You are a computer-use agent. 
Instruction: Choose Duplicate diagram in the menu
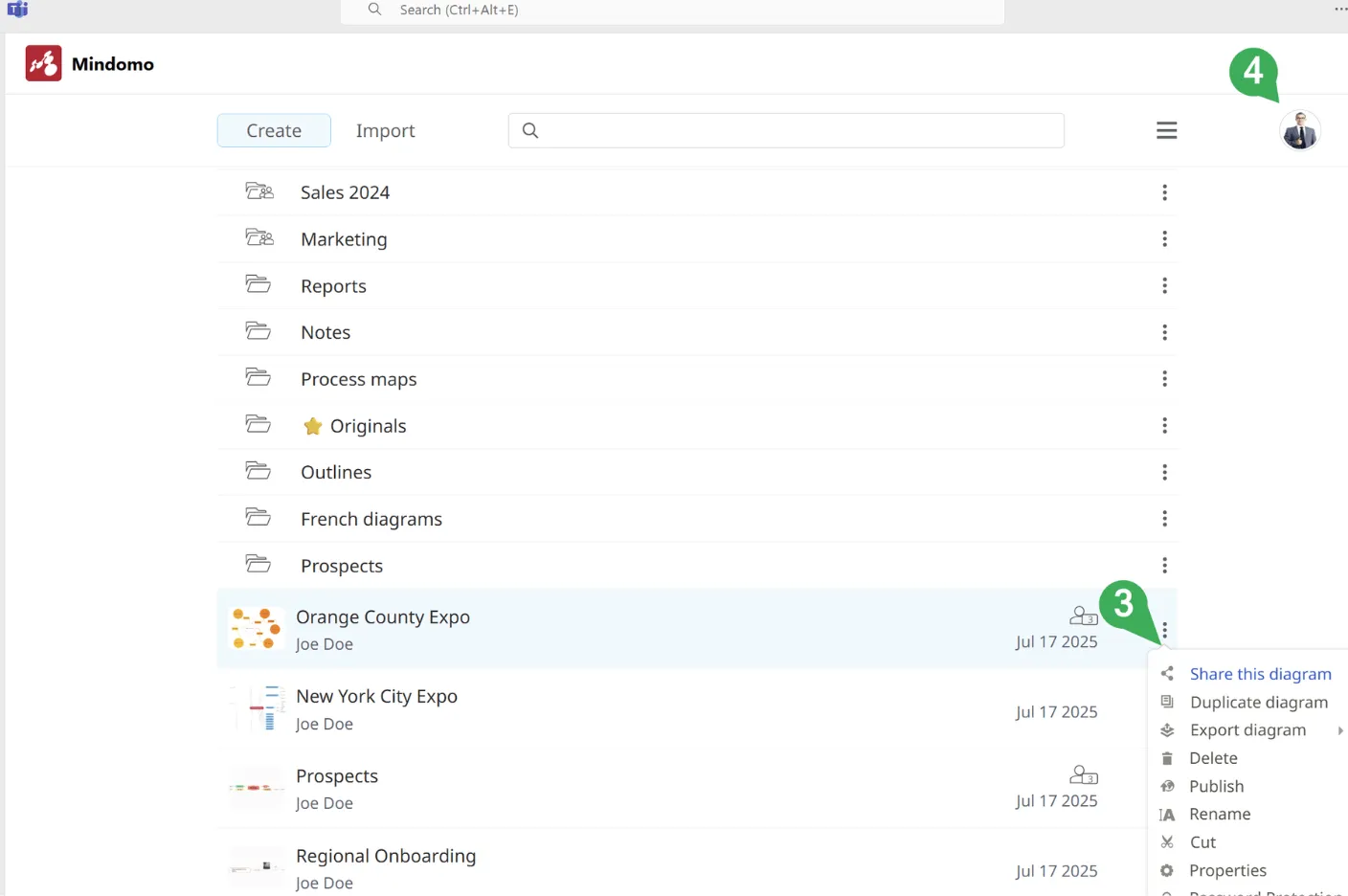(x=1258, y=703)
